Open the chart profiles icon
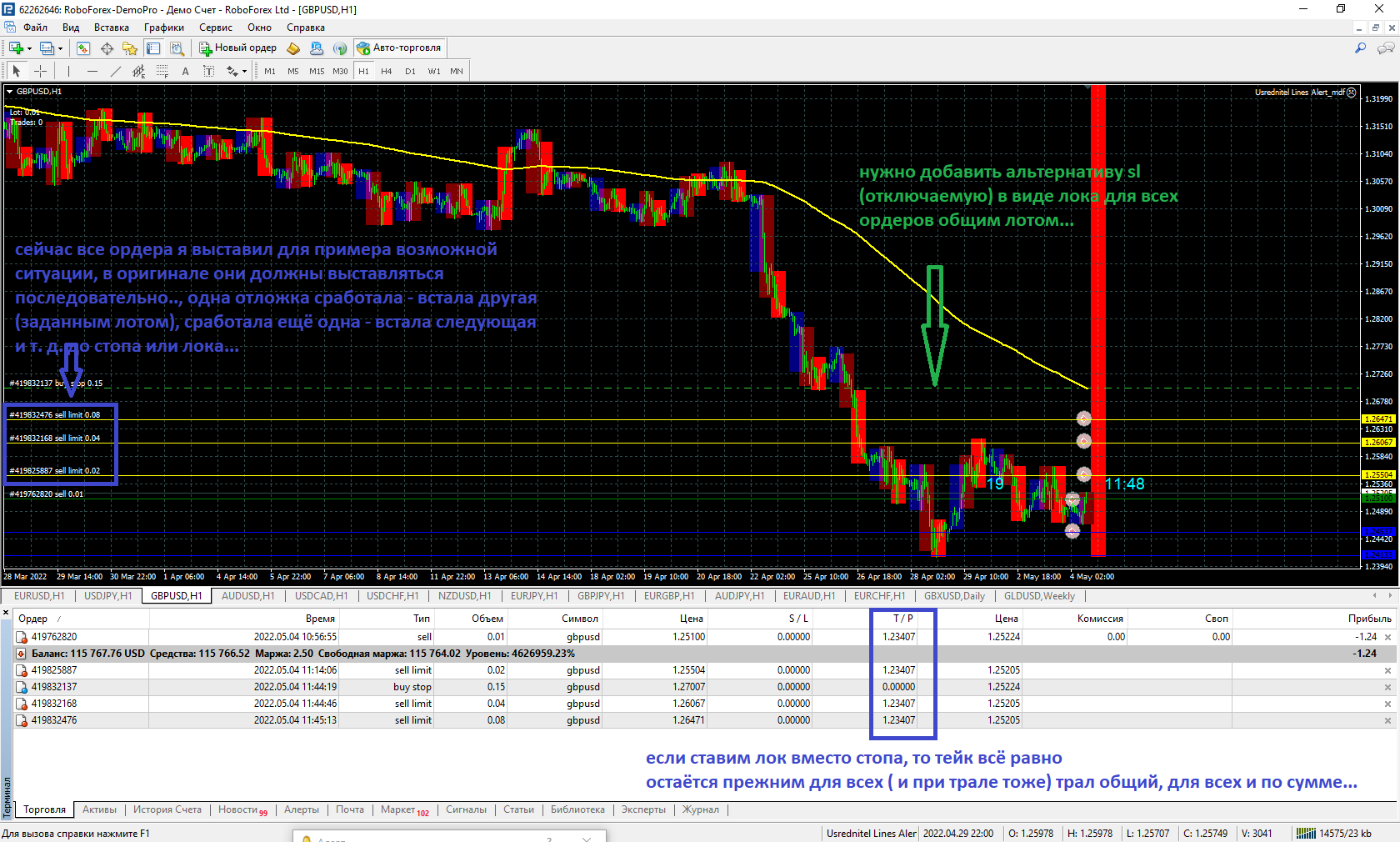The image size is (1400, 842). 47,48
